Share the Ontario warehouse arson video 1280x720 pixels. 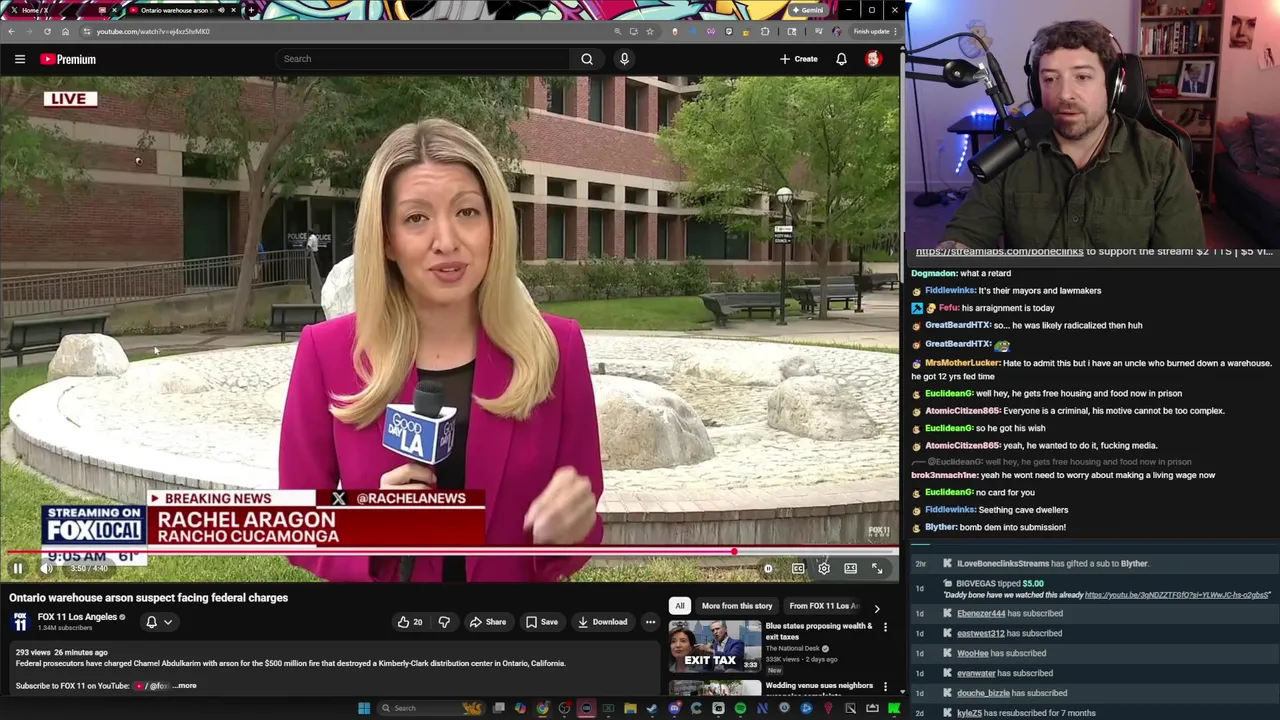point(488,622)
